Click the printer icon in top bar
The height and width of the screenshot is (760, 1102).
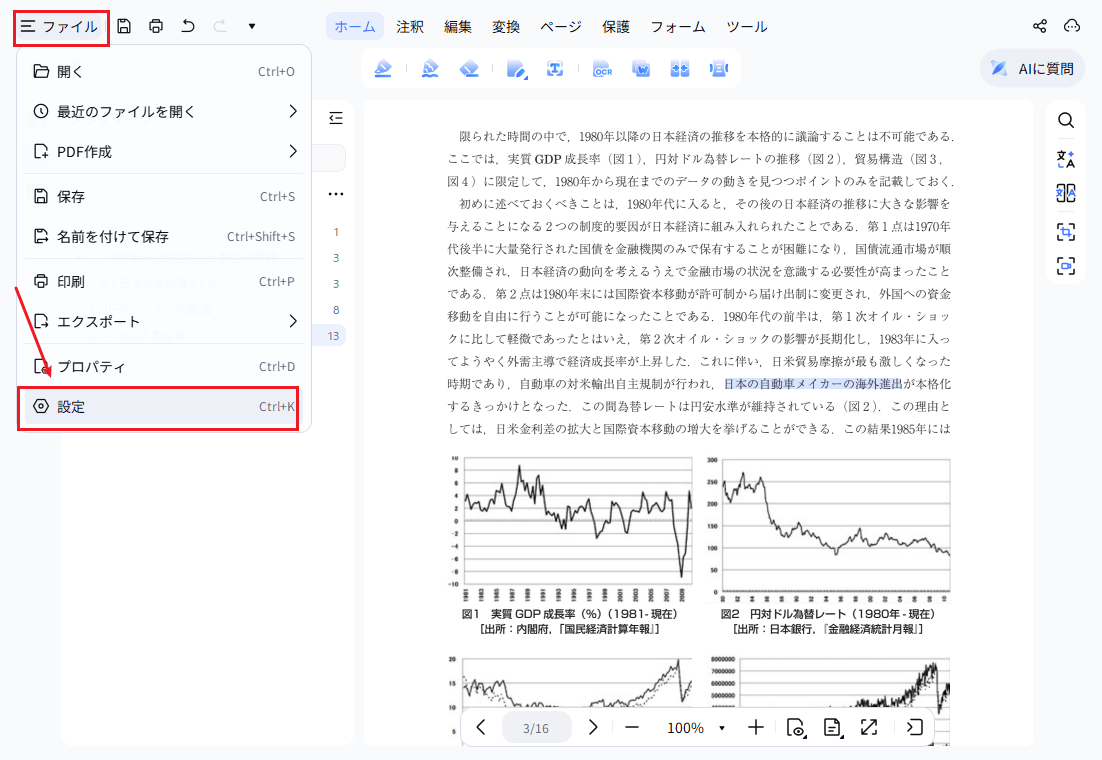click(x=156, y=27)
